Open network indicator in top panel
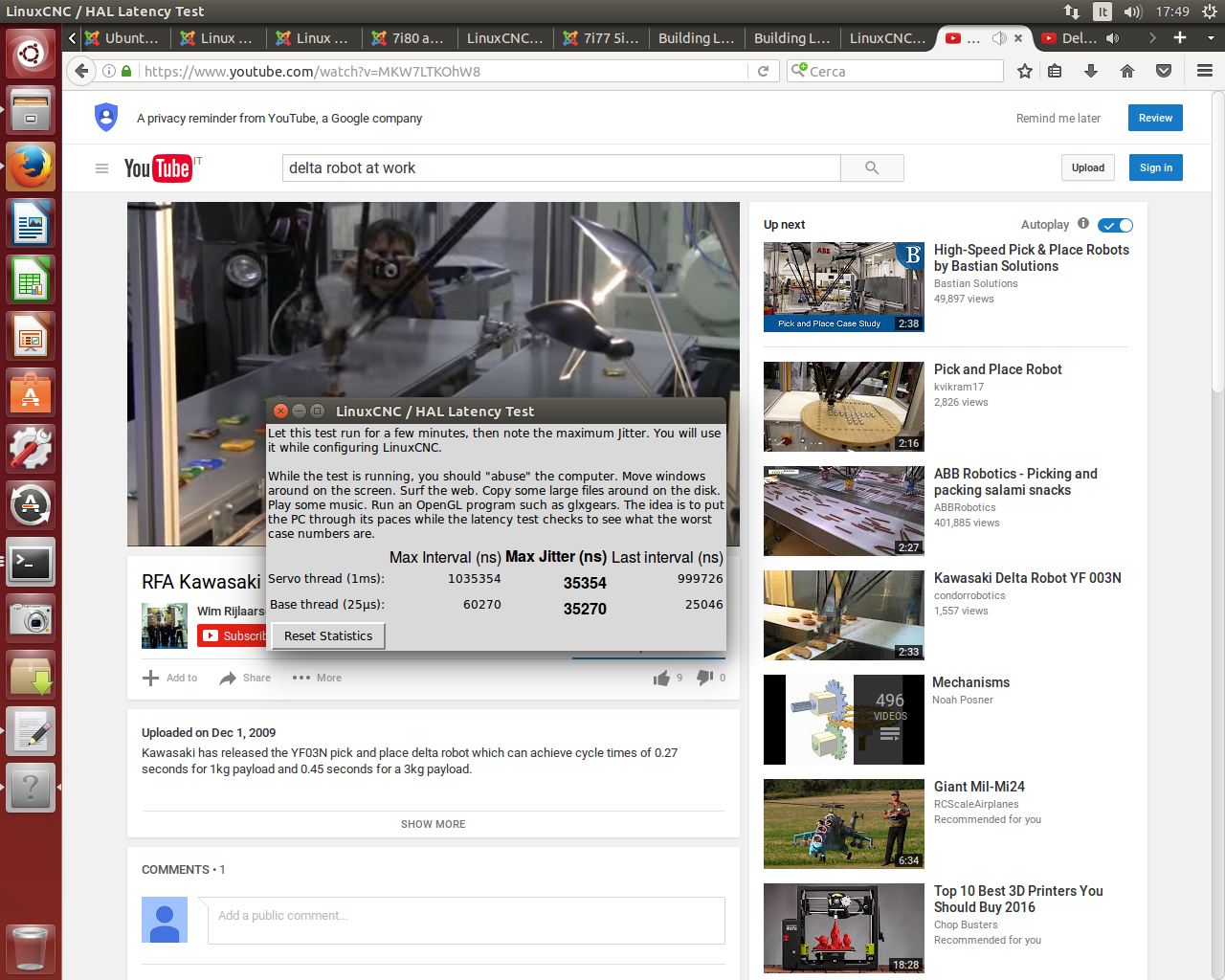Screen dimensions: 1225x980 point(1071,11)
